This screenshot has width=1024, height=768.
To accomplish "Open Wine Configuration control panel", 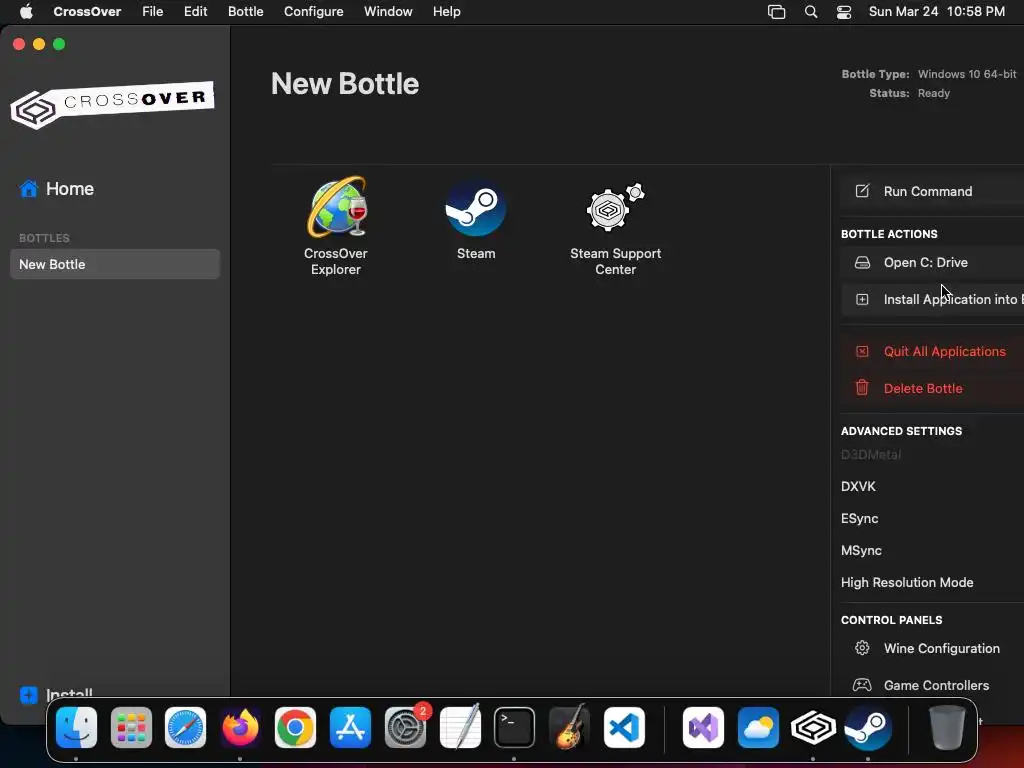I will pyautogui.click(x=932, y=648).
